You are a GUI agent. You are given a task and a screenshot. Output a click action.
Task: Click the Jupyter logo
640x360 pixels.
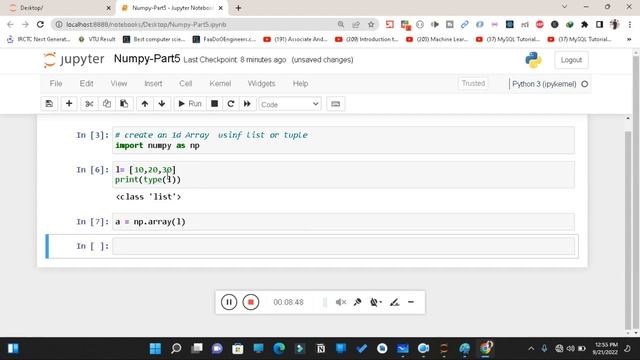point(74,60)
